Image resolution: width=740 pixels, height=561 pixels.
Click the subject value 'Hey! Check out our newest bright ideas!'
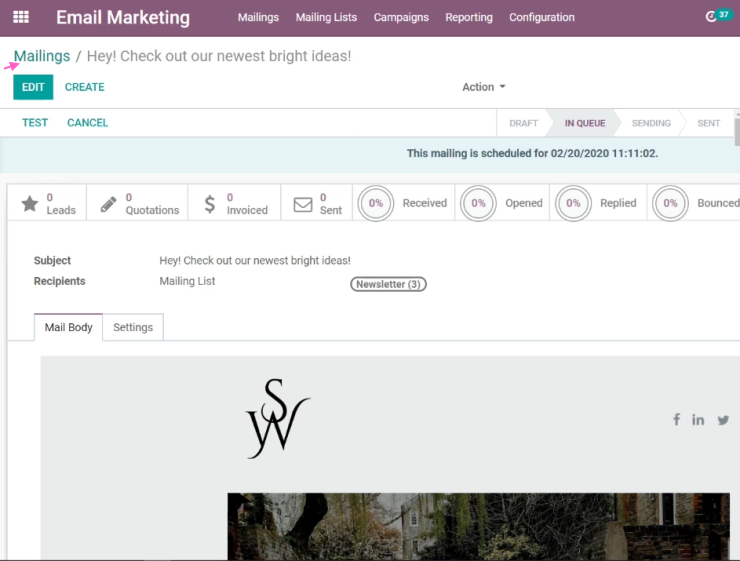(255, 260)
